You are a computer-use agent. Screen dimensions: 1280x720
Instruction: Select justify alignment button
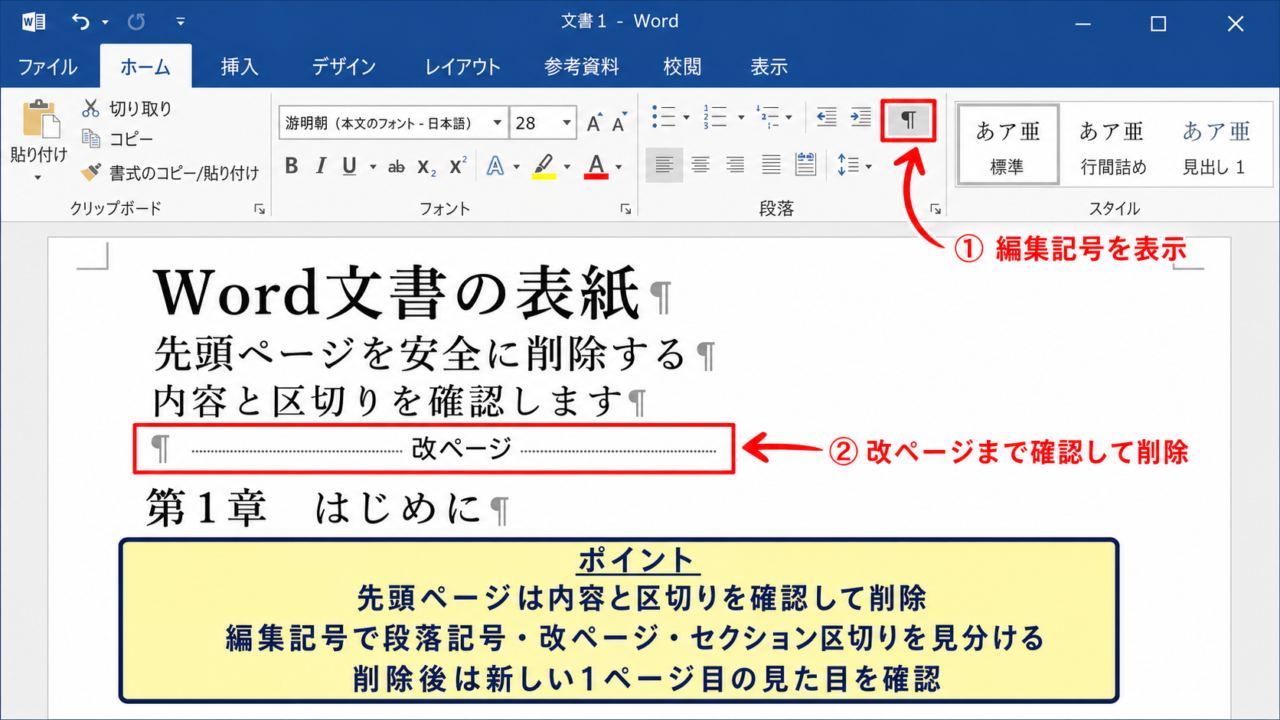[771, 165]
